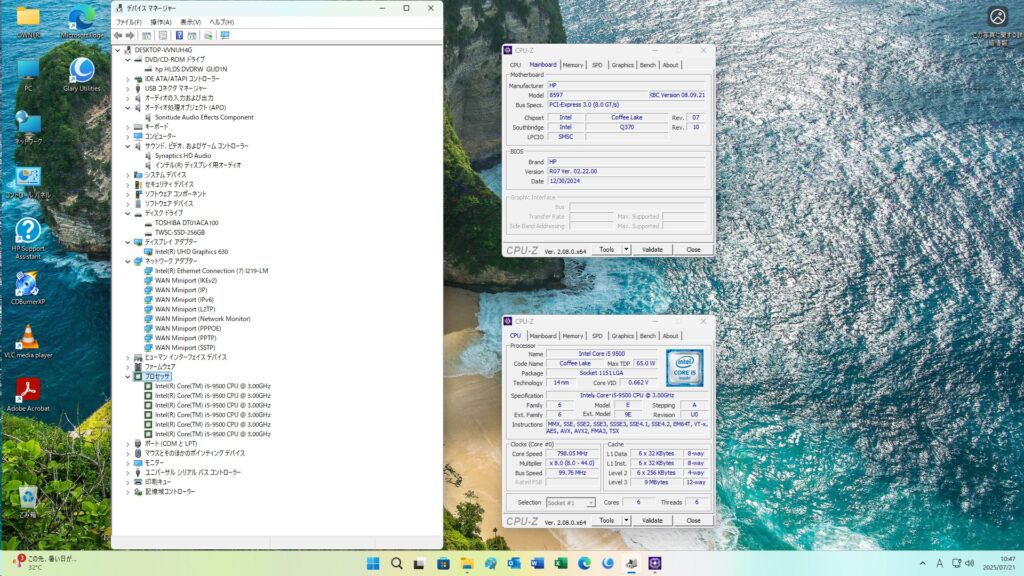This screenshot has height=576, width=1024.
Task: Click the back arrow in Device Manager toolbar
Action: coord(118,35)
